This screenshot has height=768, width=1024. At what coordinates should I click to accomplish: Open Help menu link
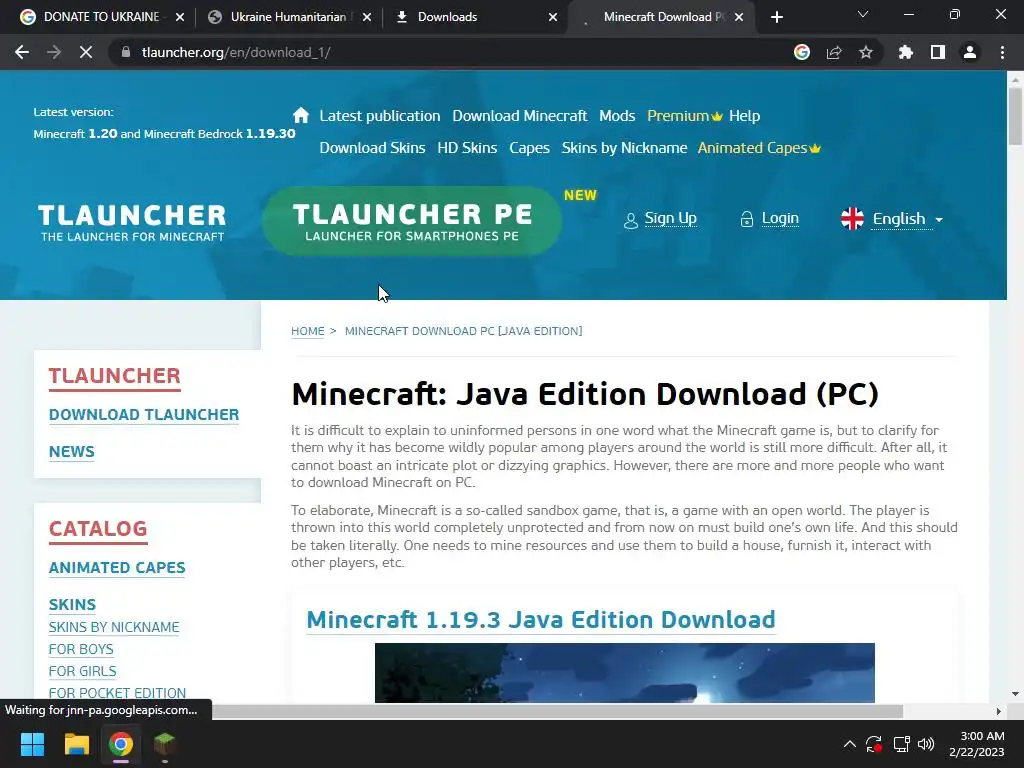pyautogui.click(x=744, y=116)
